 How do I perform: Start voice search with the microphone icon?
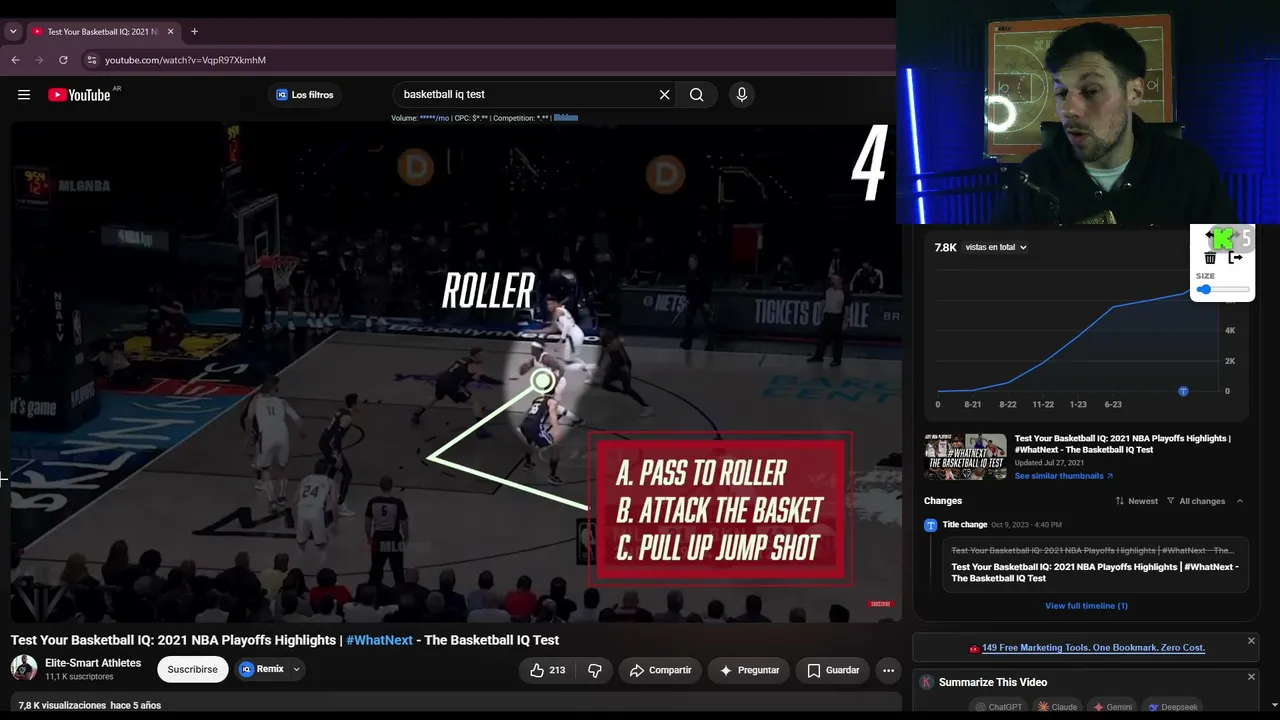tap(741, 95)
